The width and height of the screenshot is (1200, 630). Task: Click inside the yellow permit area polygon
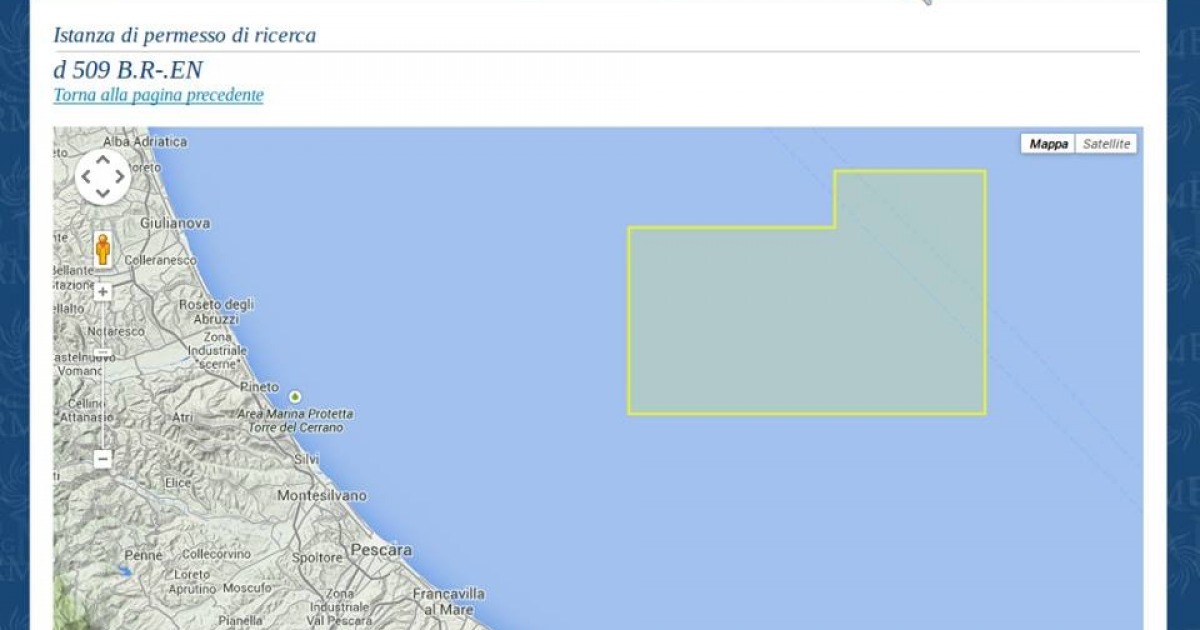tap(805, 320)
